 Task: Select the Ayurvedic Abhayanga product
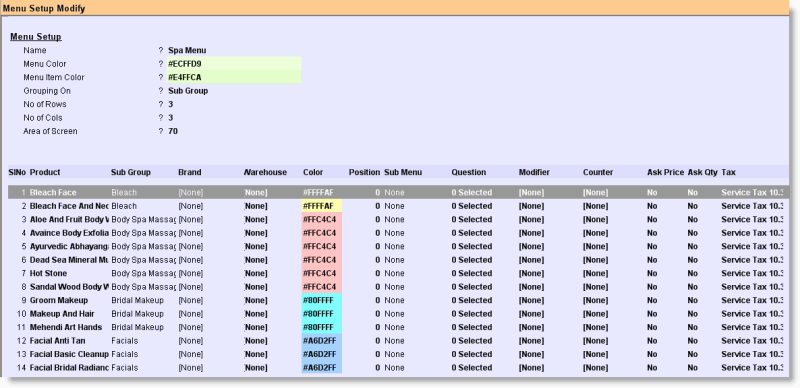[x=69, y=247]
